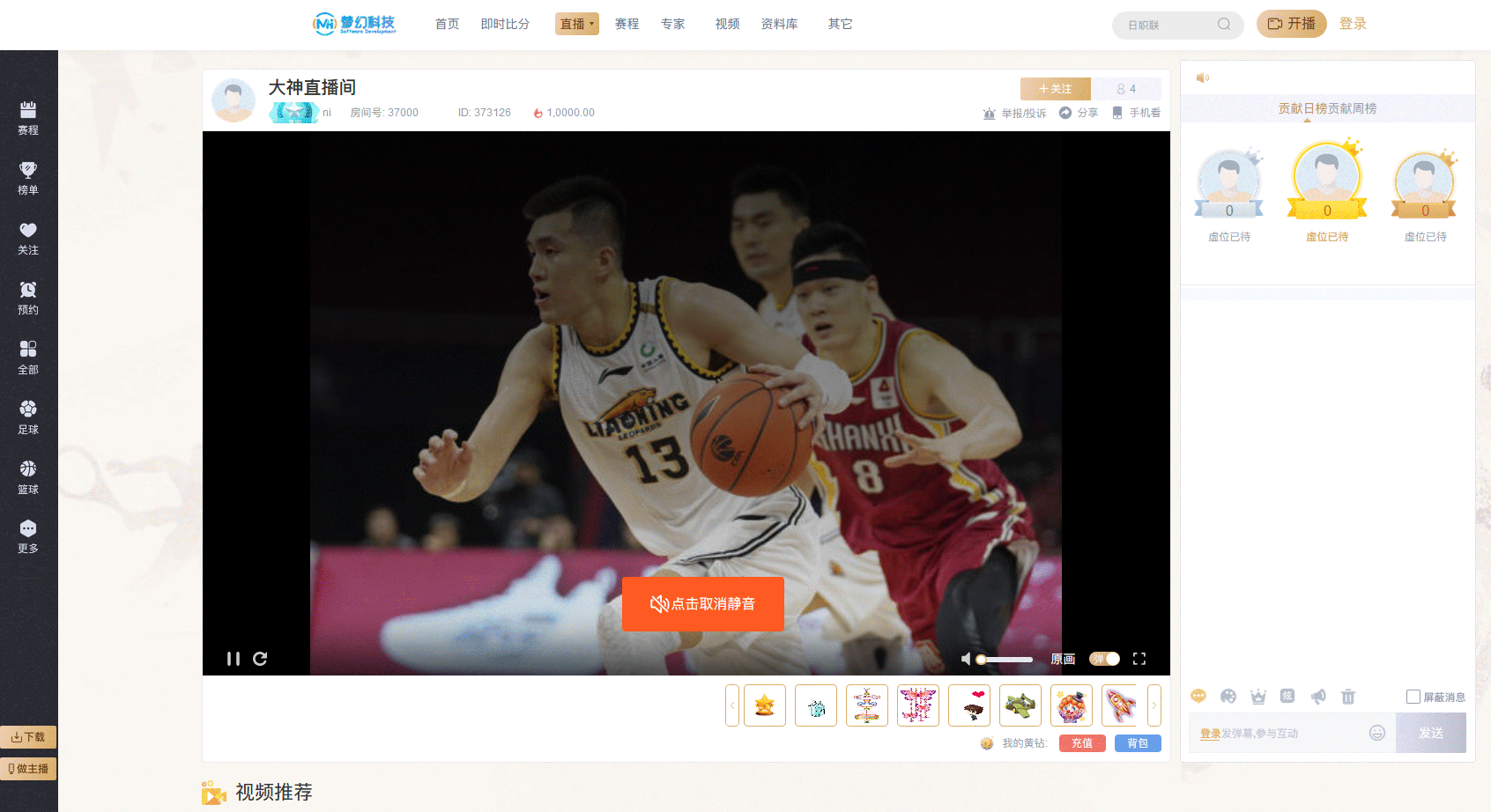This screenshot has height=812, width=1491.
Task: Click the 充值 recharge button
Action: (x=1082, y=743)
